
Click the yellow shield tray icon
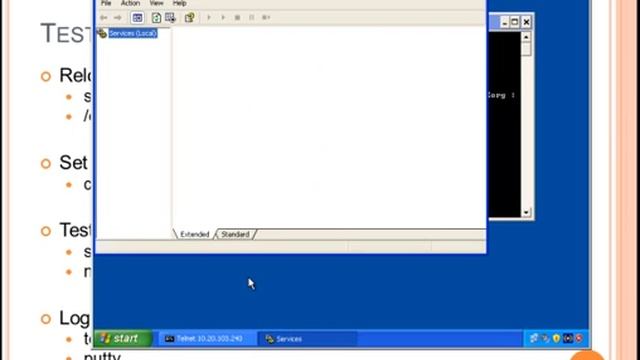point(556,338)
